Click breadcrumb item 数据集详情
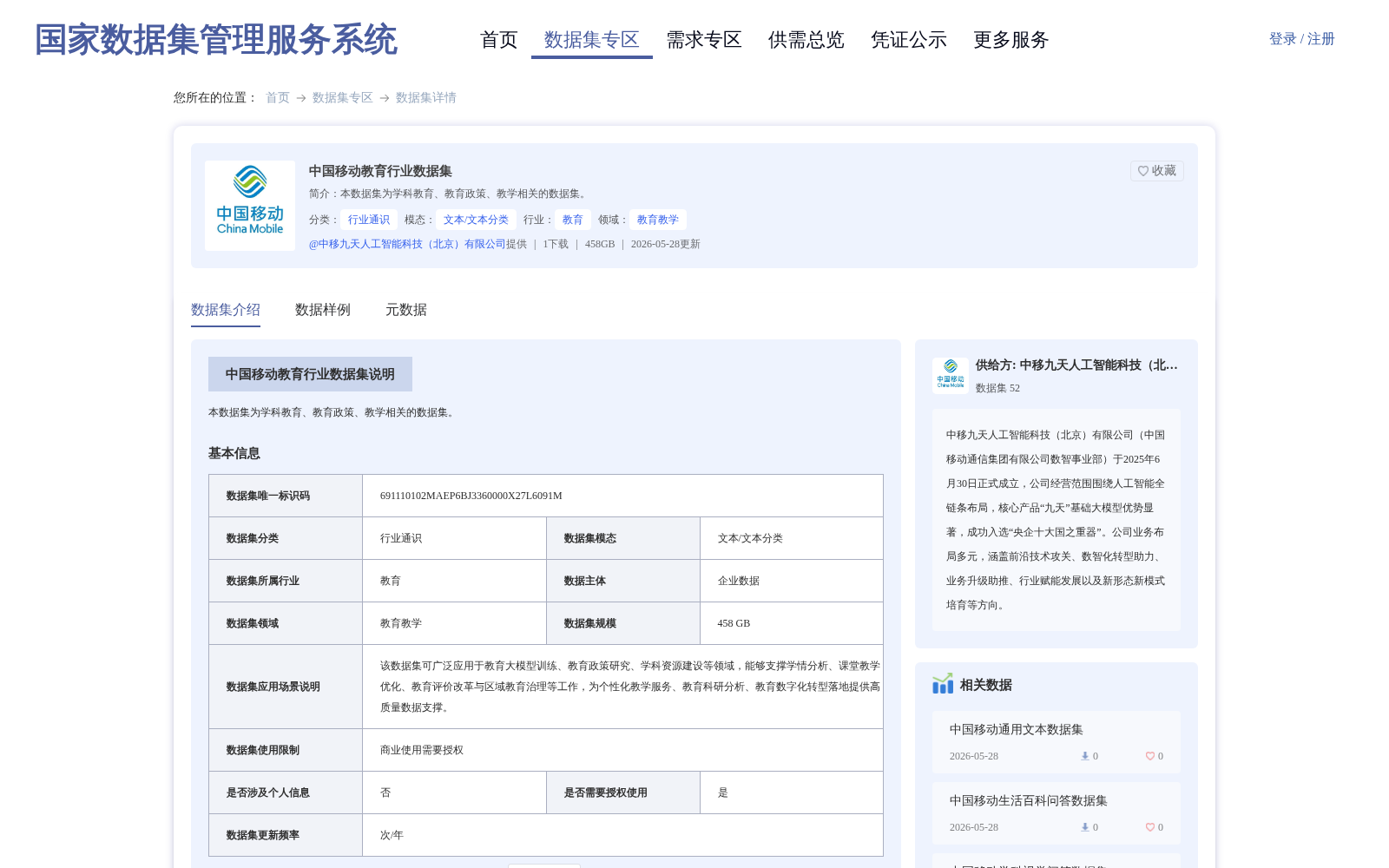This screenshot has height=868, width=1389. (426, 97)
